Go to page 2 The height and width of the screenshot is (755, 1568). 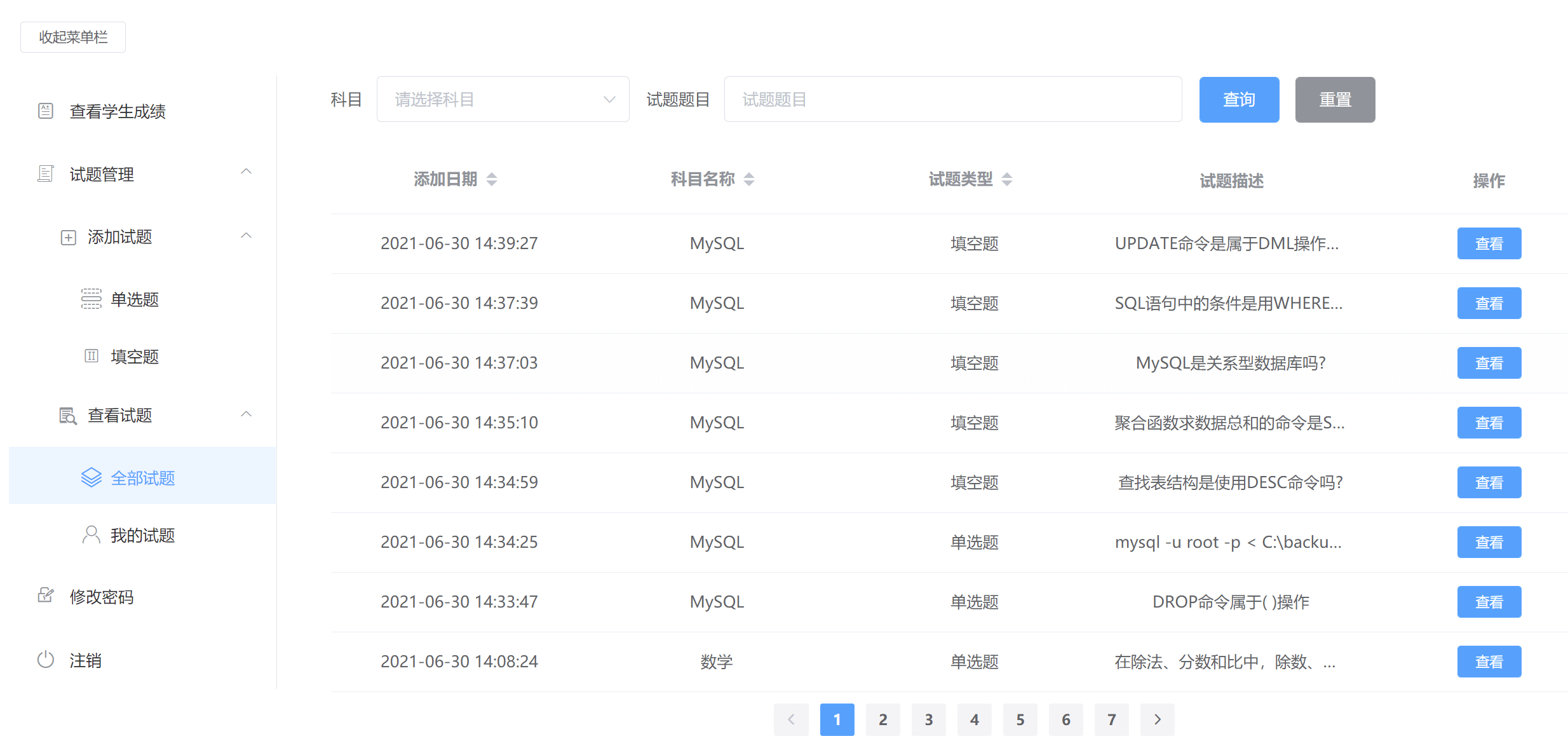[882, 719]
